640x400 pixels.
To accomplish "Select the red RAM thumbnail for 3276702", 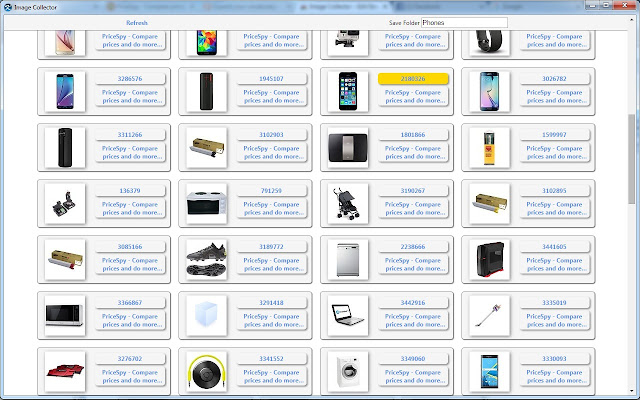I will [65, 371].
